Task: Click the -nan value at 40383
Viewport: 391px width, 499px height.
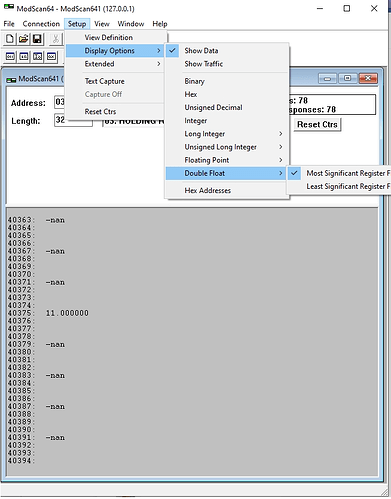Action: [55, 376]
